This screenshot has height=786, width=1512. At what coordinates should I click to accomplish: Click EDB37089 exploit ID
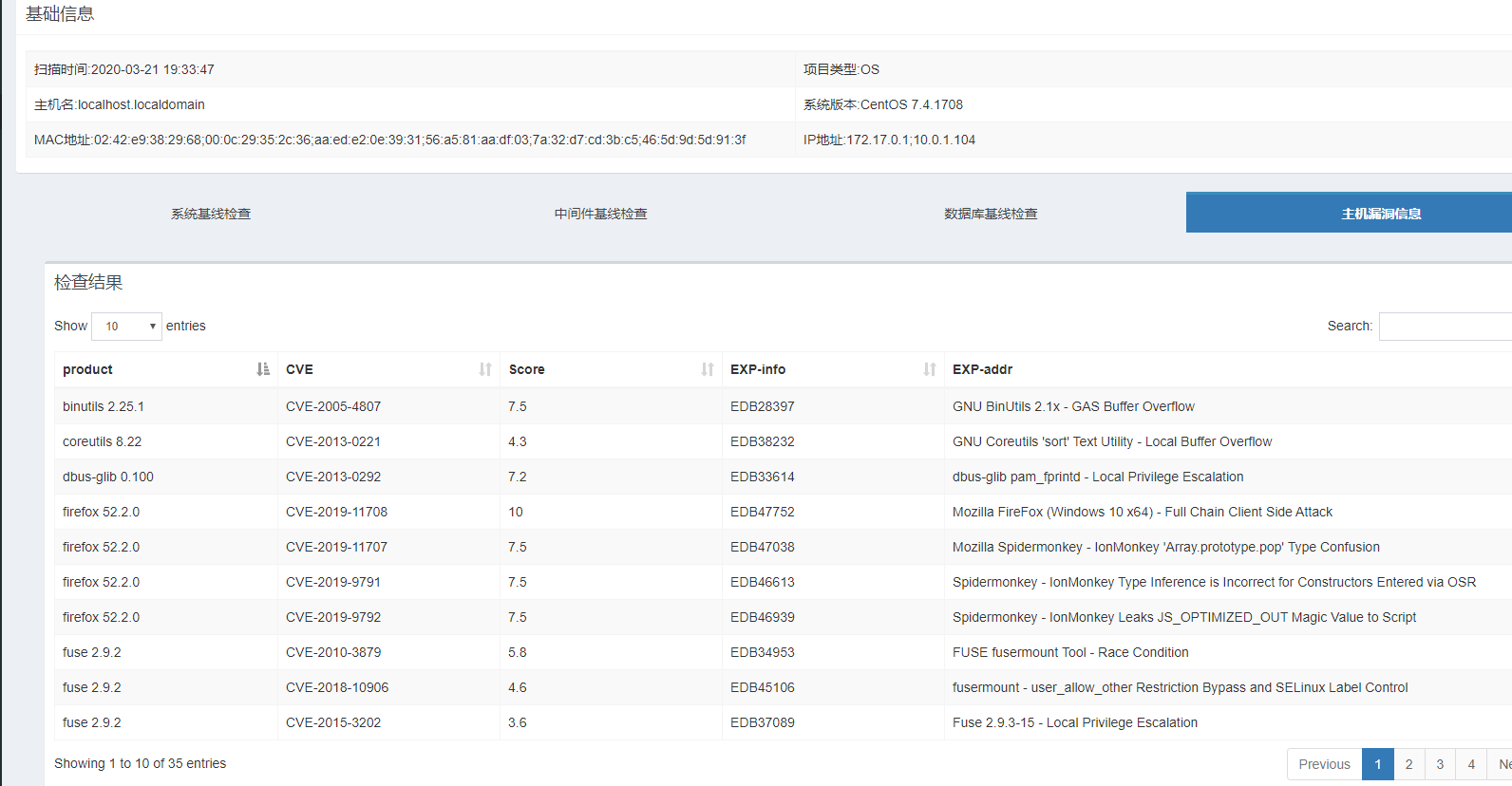(763, 722)
